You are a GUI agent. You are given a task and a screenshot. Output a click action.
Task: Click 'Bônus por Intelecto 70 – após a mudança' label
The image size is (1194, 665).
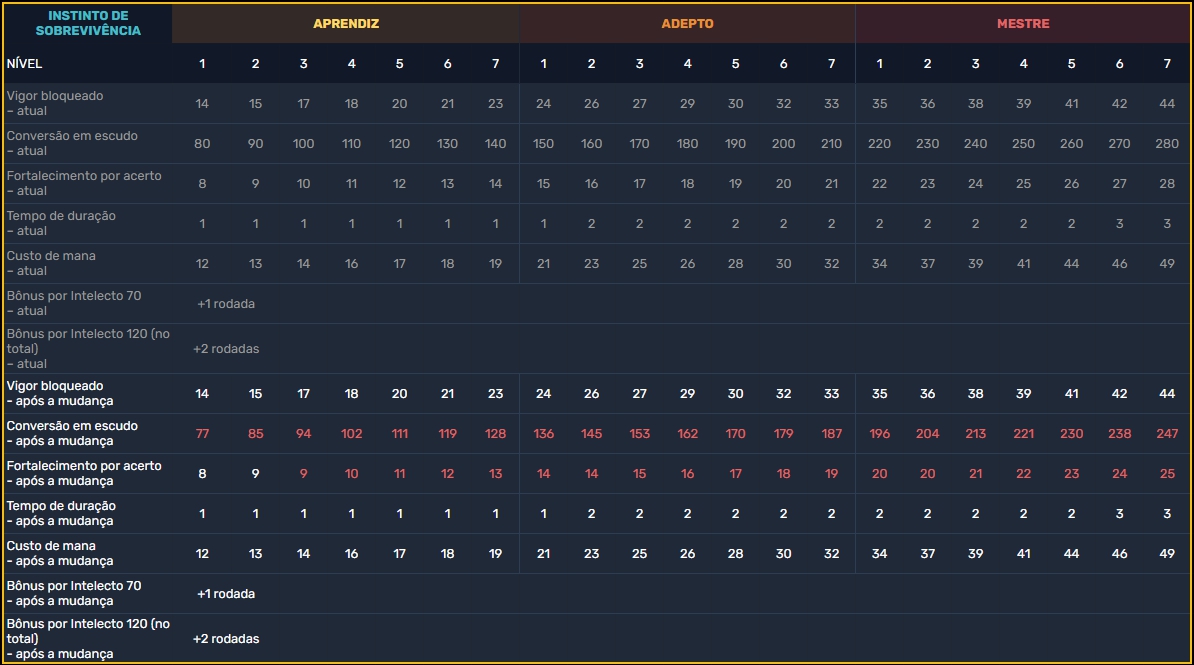click(x=74, y=593)
